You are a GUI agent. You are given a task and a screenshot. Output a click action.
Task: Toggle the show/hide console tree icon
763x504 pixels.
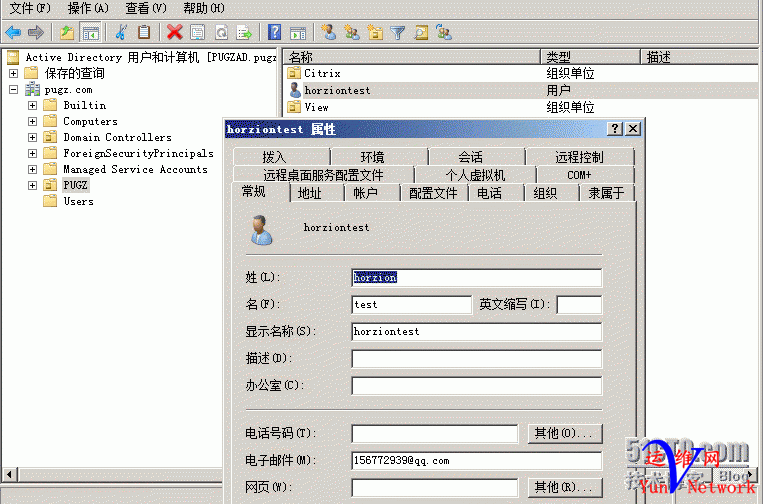pos(91,33)
